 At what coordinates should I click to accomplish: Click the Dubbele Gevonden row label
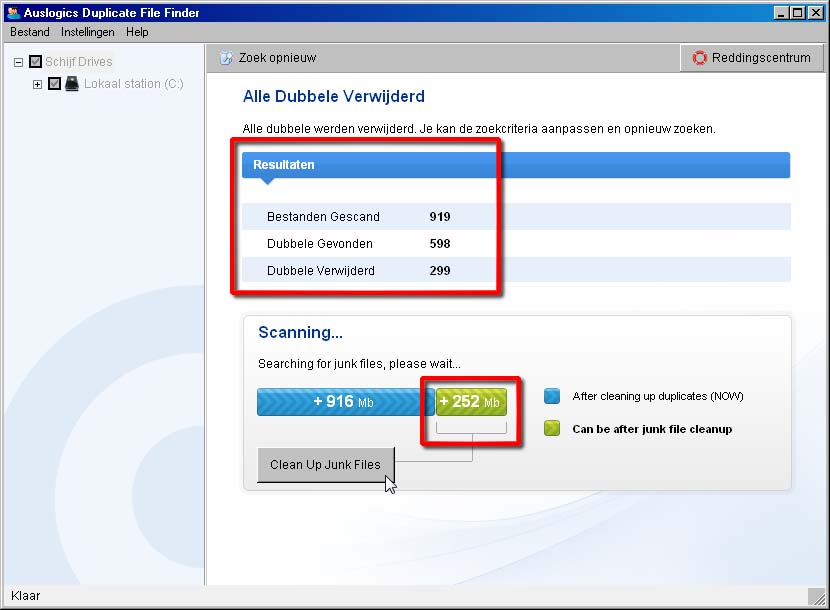pos(320,244)
